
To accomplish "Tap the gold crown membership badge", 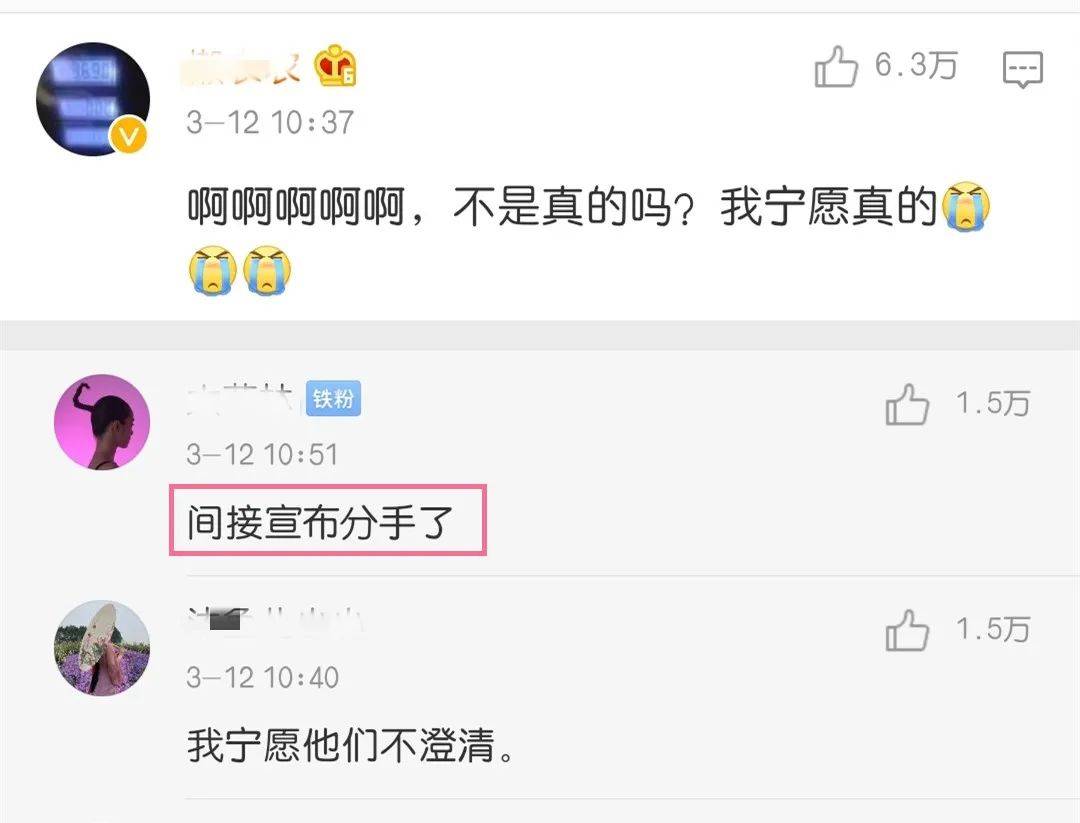I will tap(335, 65).
